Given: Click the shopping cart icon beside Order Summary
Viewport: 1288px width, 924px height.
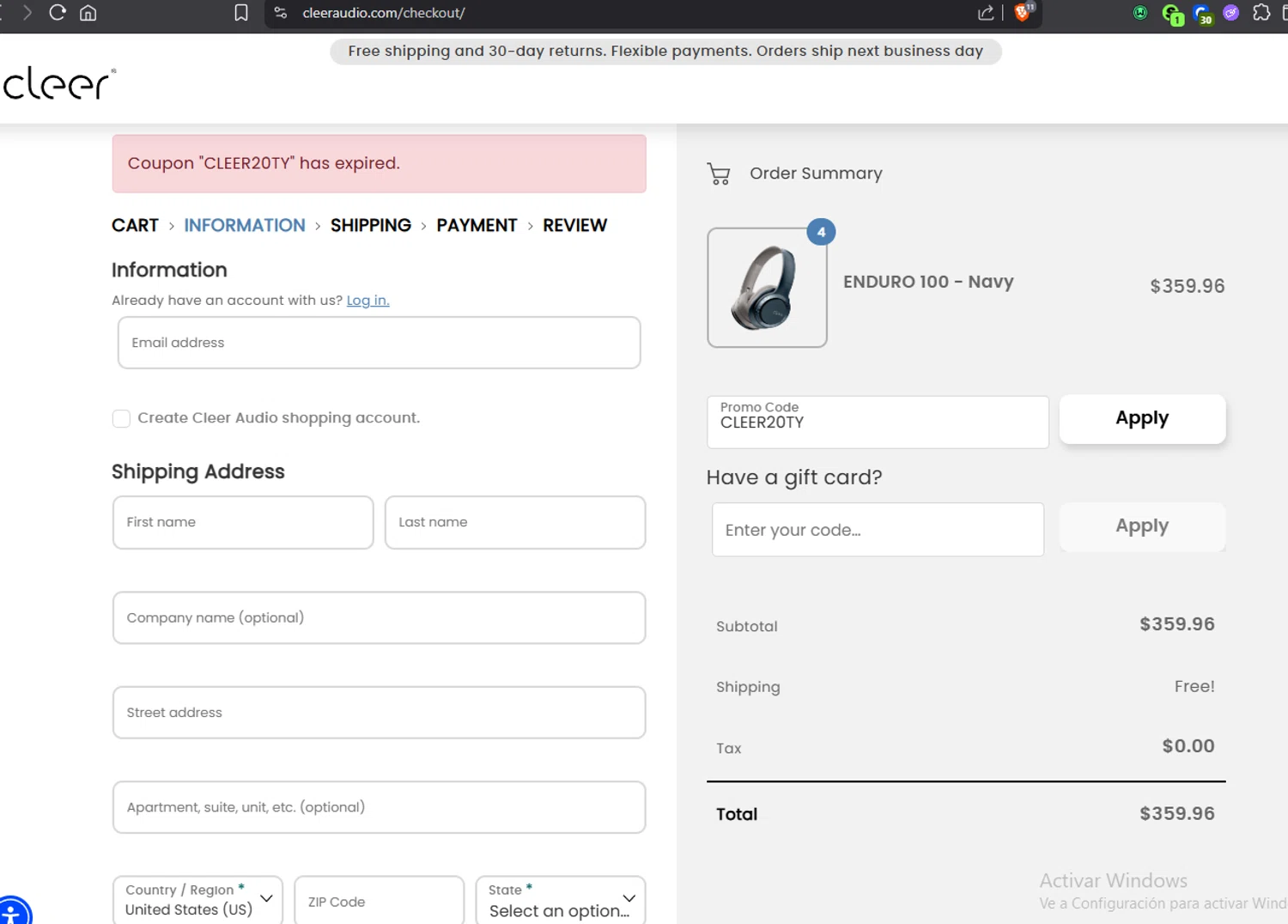Looking at the screenshot, I should click(x=719, y=174).
